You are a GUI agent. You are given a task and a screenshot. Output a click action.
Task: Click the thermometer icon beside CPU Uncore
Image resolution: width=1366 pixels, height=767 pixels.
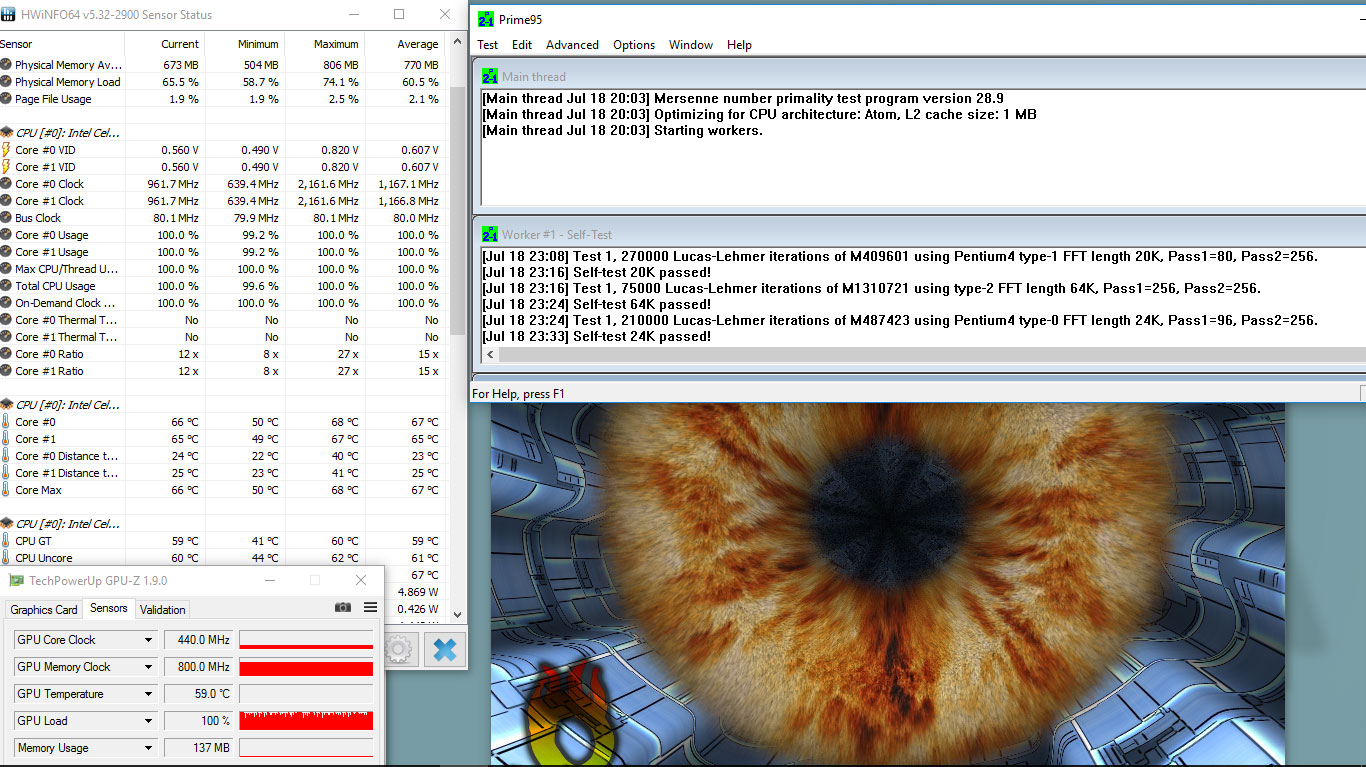(x=6, y=558)
